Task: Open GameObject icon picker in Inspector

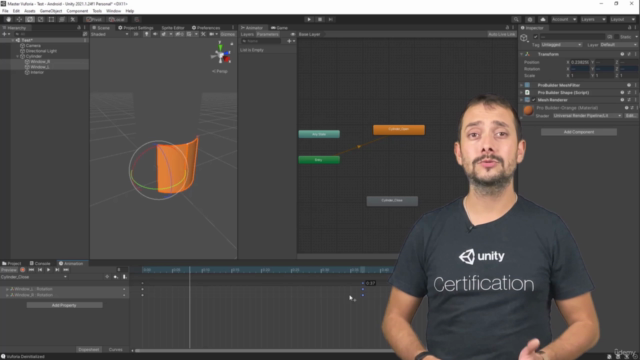Action: point(524,38)
